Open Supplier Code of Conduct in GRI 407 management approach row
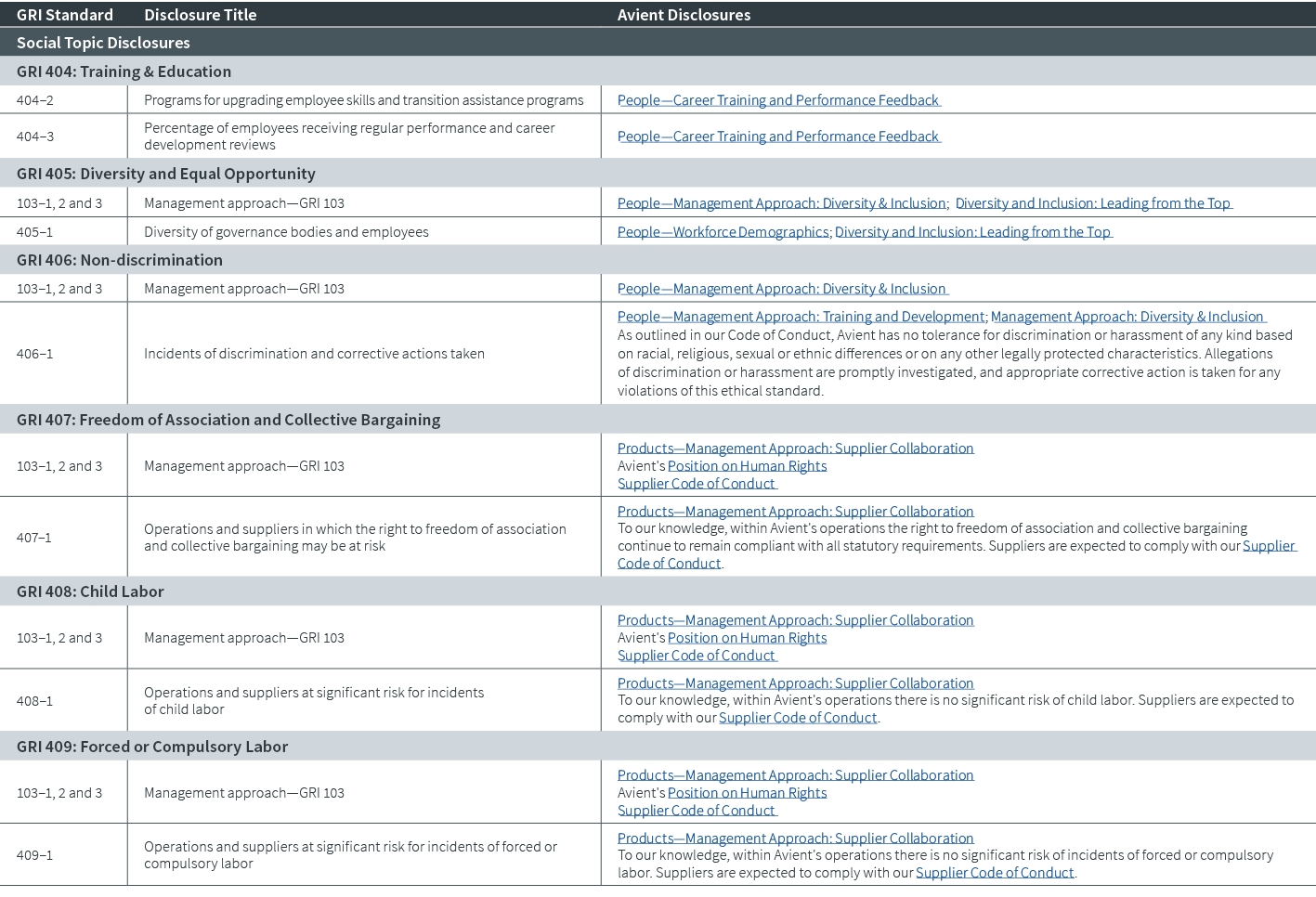Image resolution: width=1316 pixels, height=897 pixels. click(696, 484)
